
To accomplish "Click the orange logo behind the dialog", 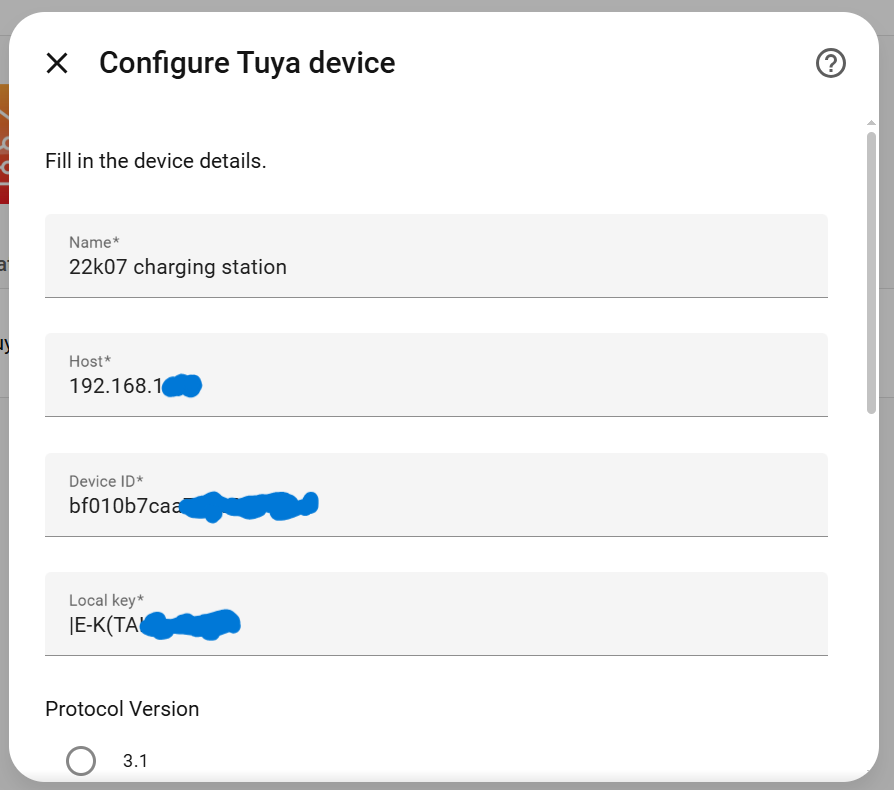I will point(4,143).
